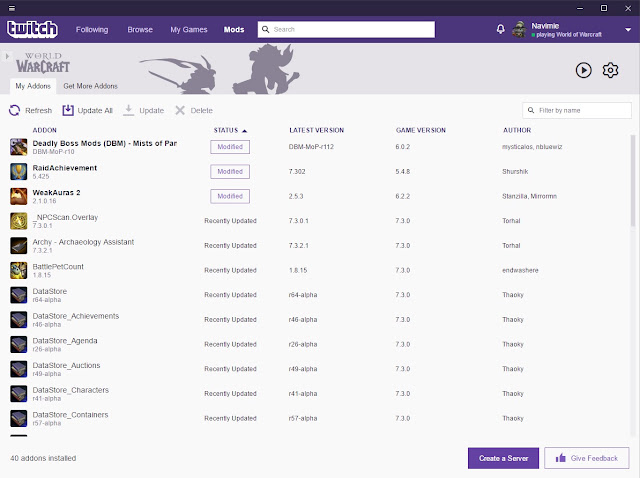Click Modified button for WeakAuras 2
Image resolution: width=640 pixels, height=478 pixels.
coord(230,196)
